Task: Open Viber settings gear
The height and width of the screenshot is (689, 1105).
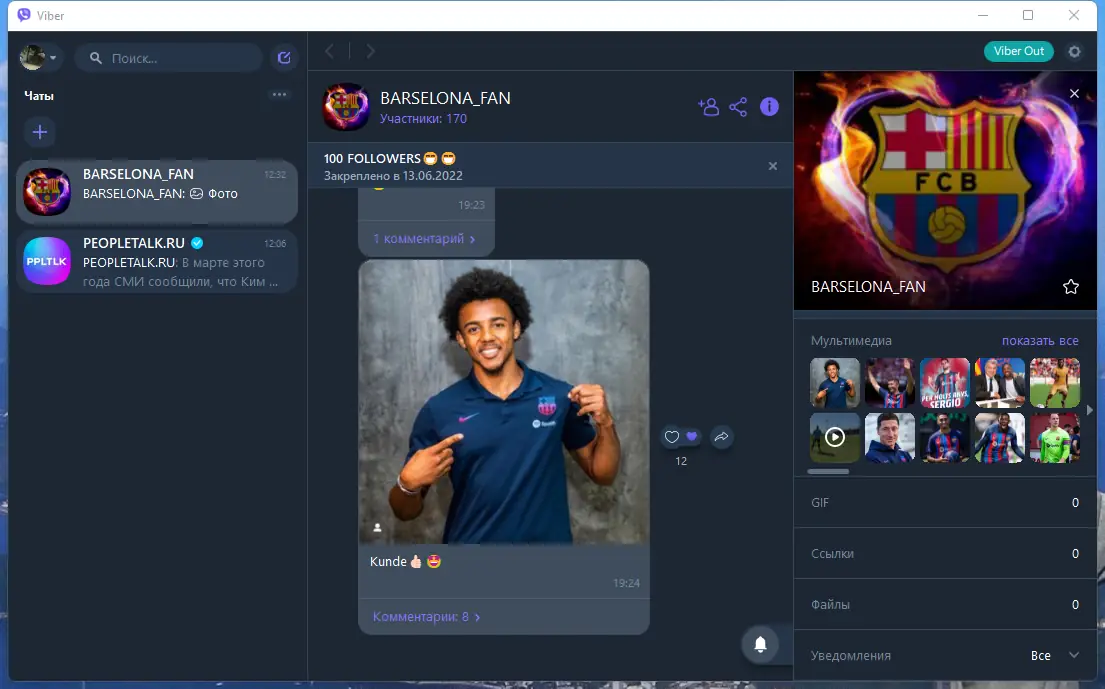Action: tap(1074, 51)
